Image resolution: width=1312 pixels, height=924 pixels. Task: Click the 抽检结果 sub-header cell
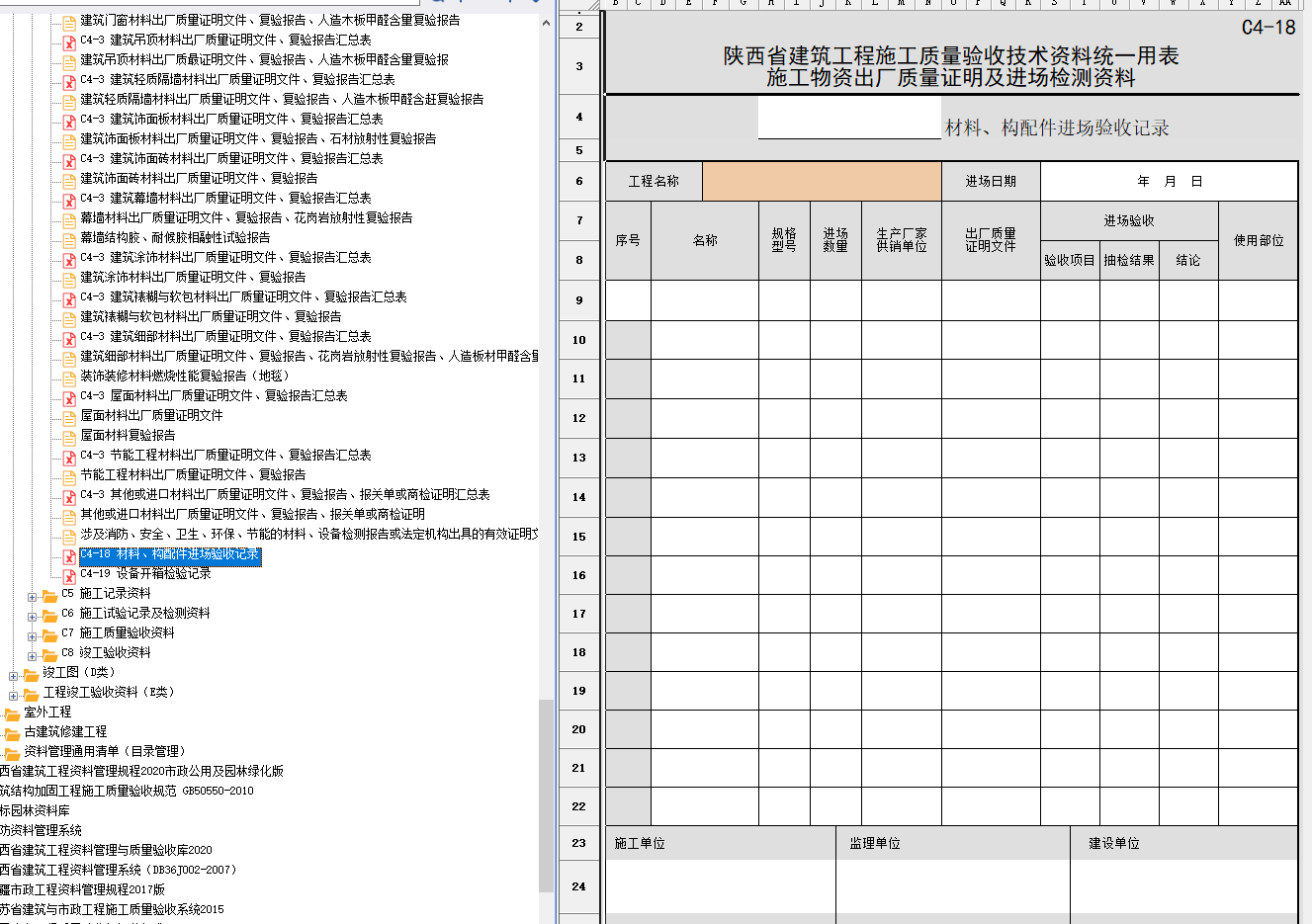pyautogui.click(x=1129, y=260)
